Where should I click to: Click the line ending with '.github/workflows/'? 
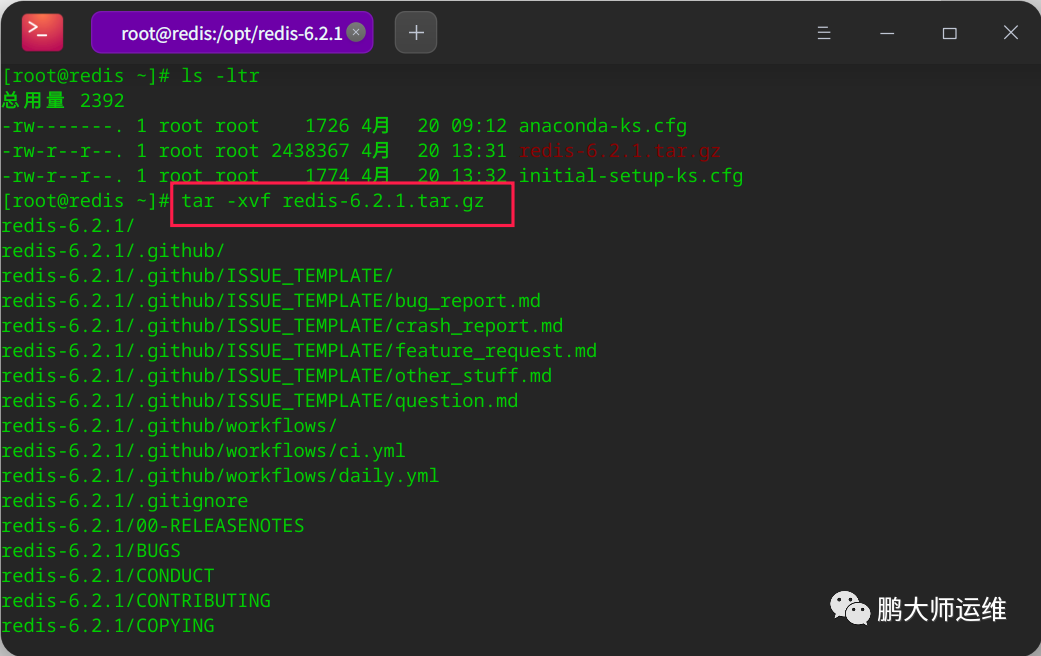pyautogui.click(x=169, y=426)
